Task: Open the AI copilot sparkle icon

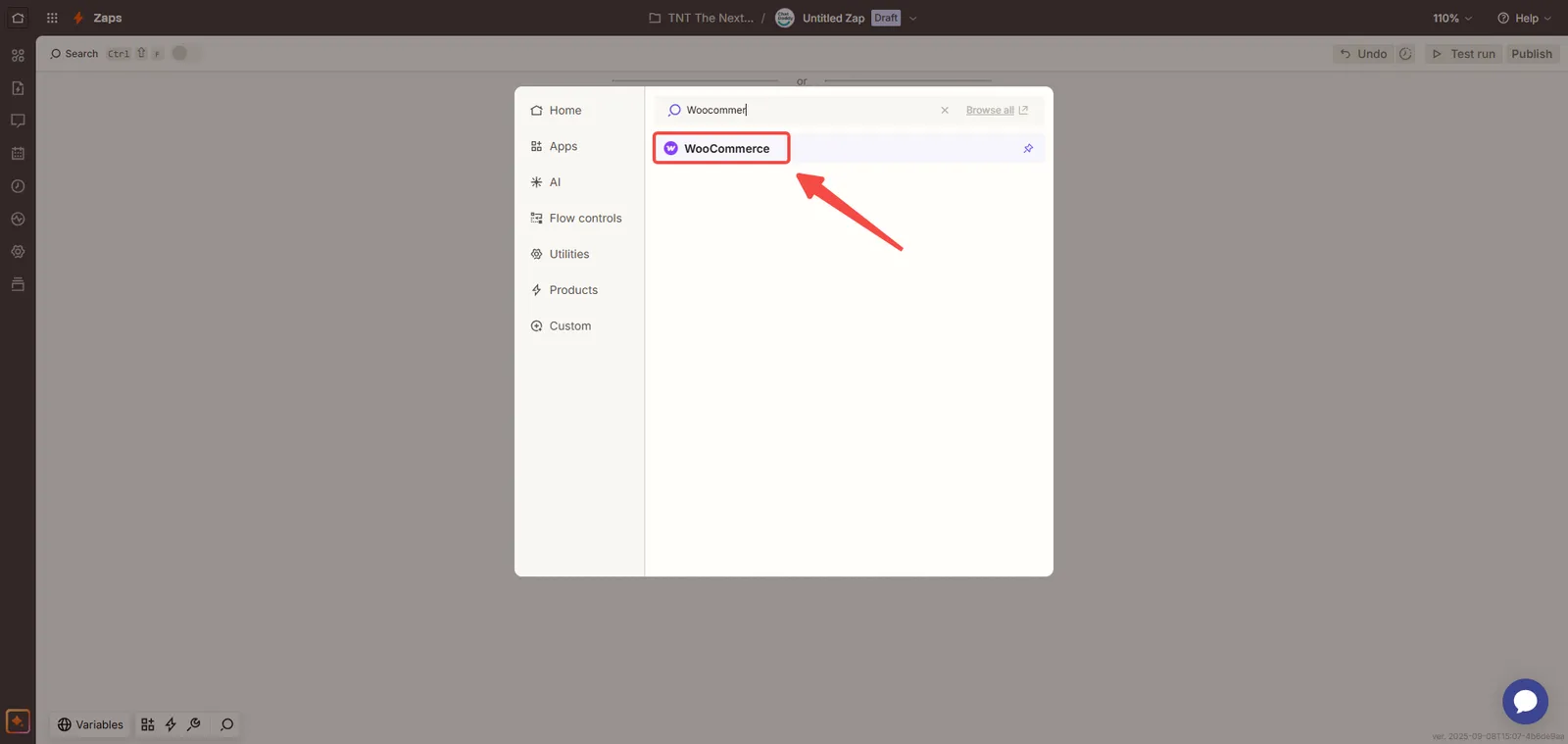Action: coord(18,721)
